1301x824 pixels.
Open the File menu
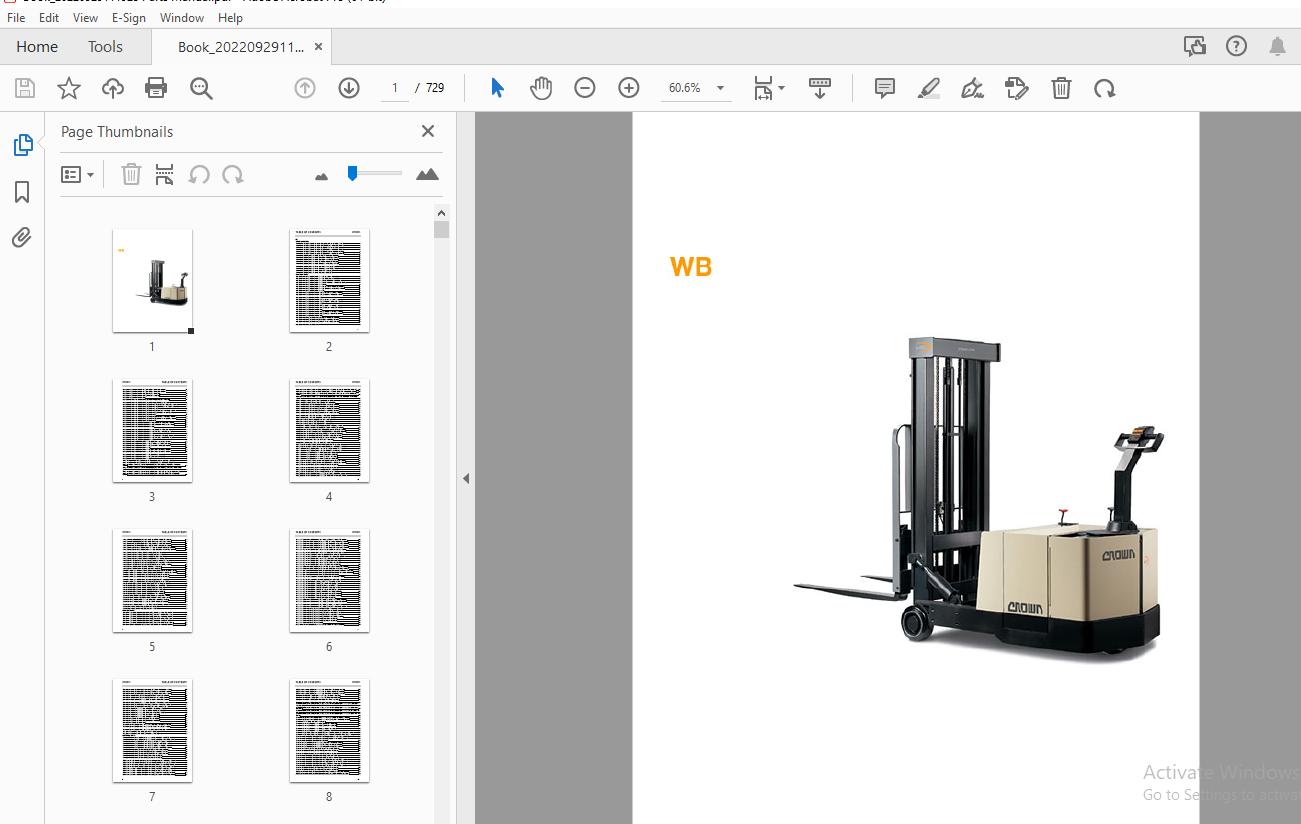[x=16, y=18]
